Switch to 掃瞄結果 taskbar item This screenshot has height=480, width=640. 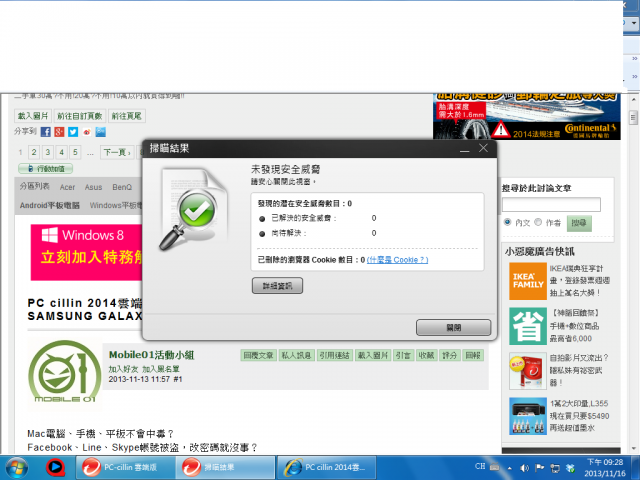pyautogui.click(x=225, y=468)
